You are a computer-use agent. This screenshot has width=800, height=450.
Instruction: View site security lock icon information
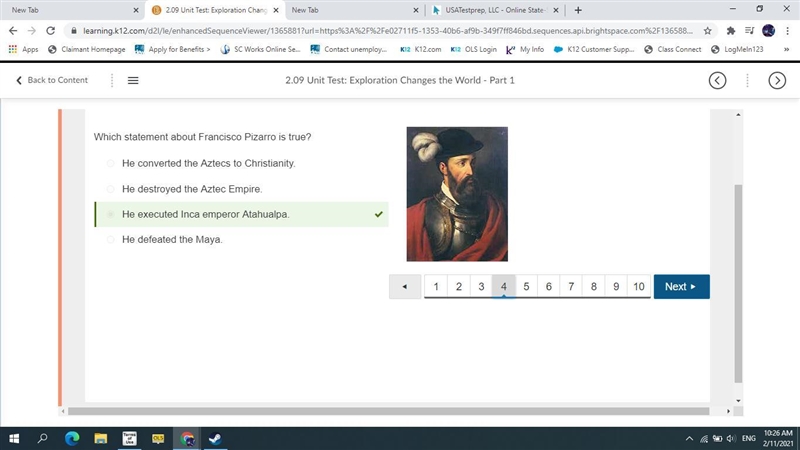[74, 31]
